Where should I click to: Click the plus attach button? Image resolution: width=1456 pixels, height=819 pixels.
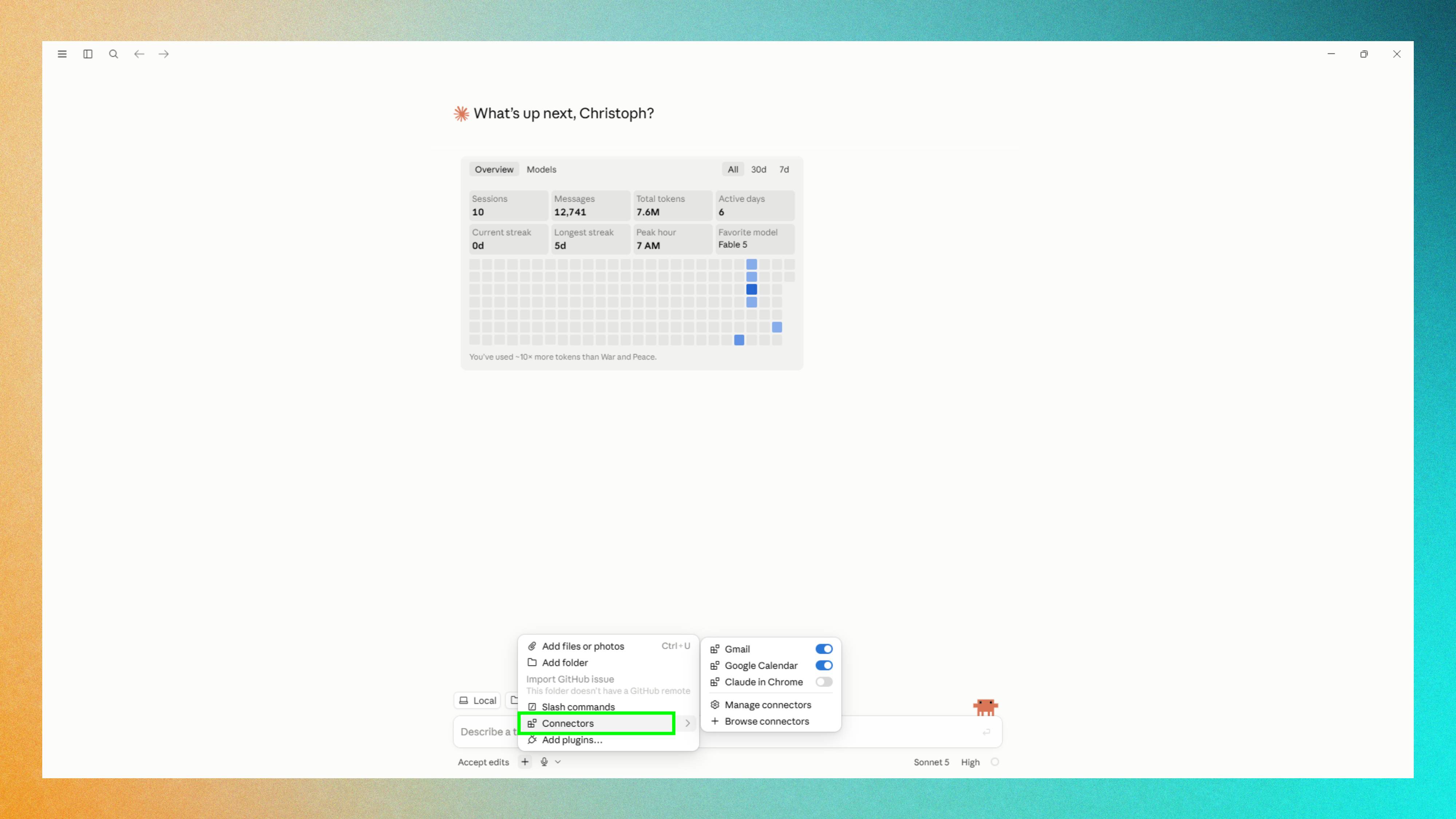[x=525, y=762]
